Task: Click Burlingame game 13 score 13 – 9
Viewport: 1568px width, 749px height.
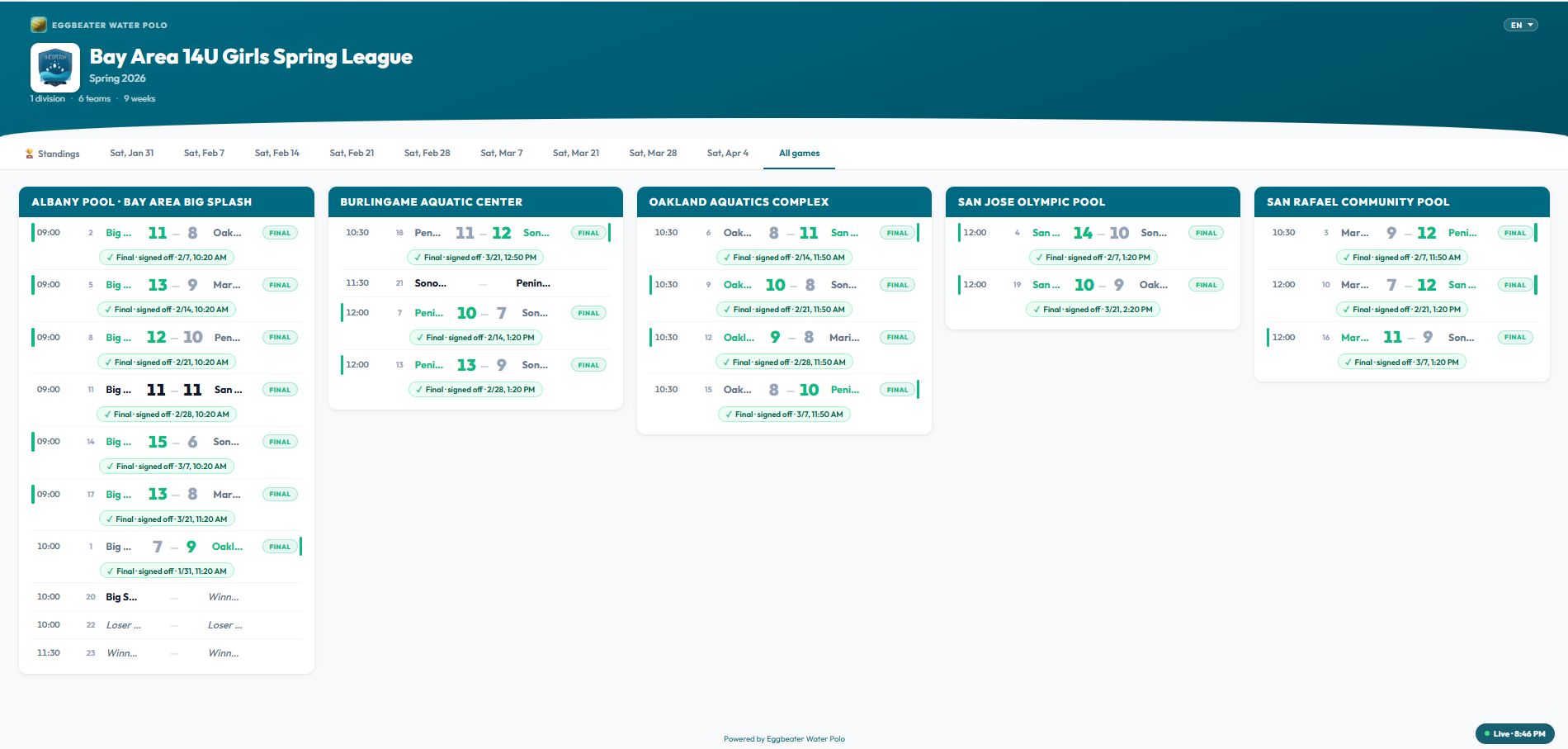Action: (482, 365)
